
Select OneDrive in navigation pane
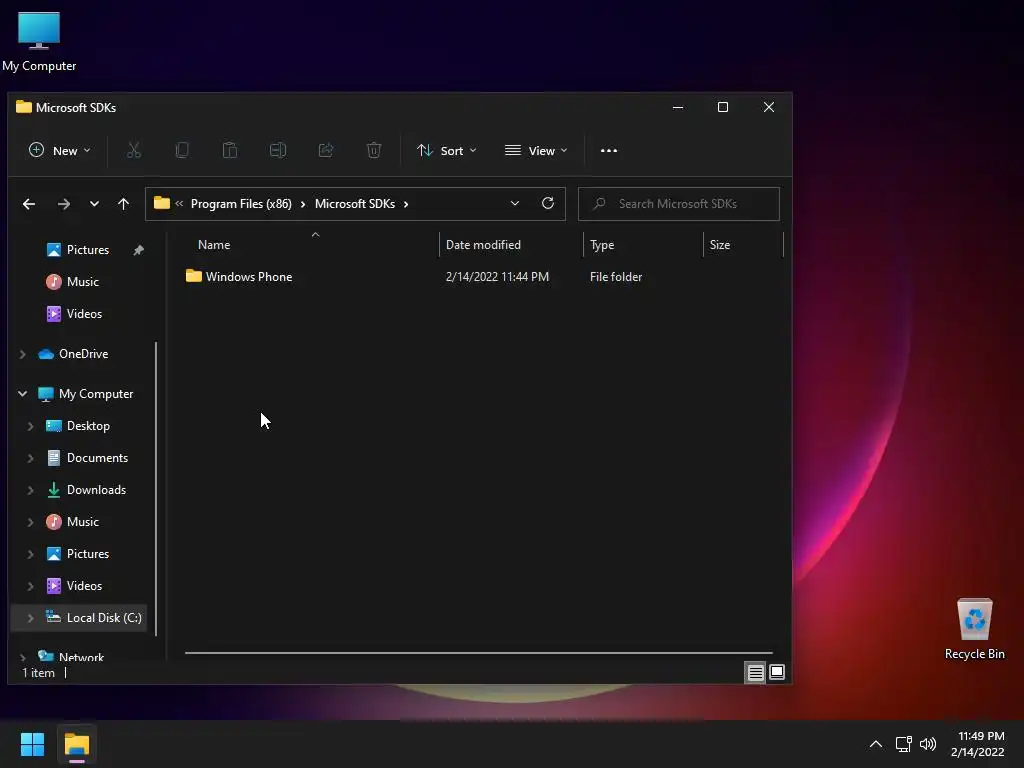tap(83, 354)
